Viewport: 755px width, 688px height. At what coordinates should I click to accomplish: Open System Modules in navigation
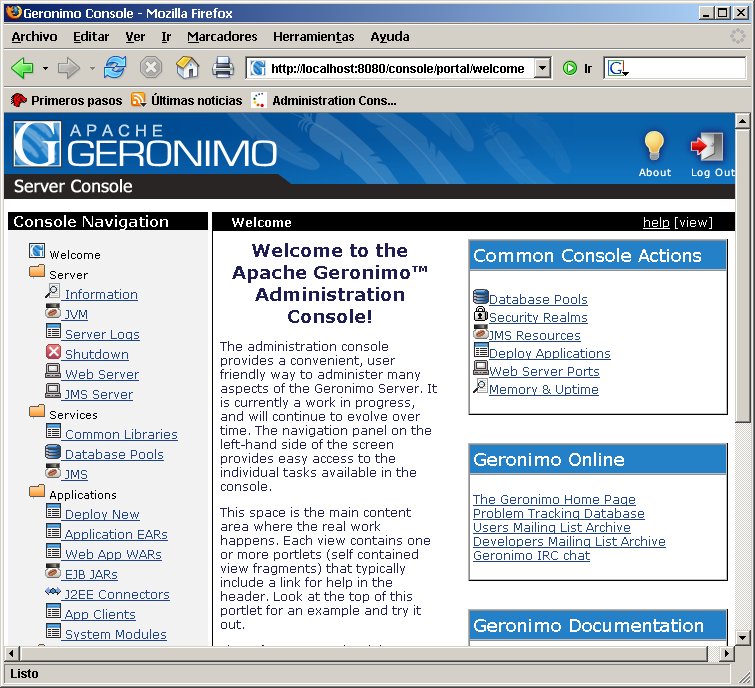tap(116, 634)
